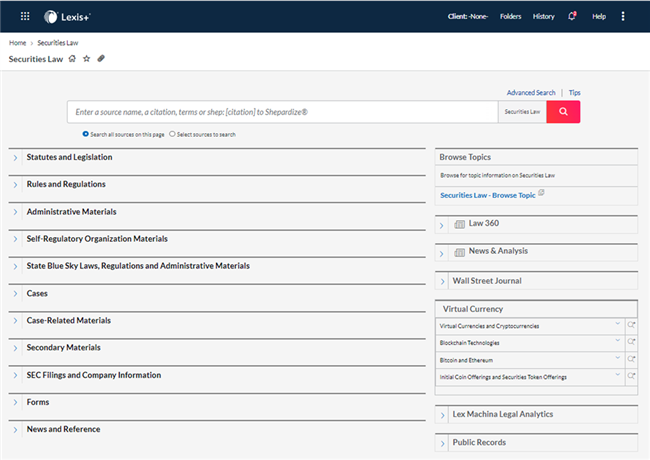The width and height of the screenshot is (650, 460).
Task: Open Client -None- menu
Action: 468,17
